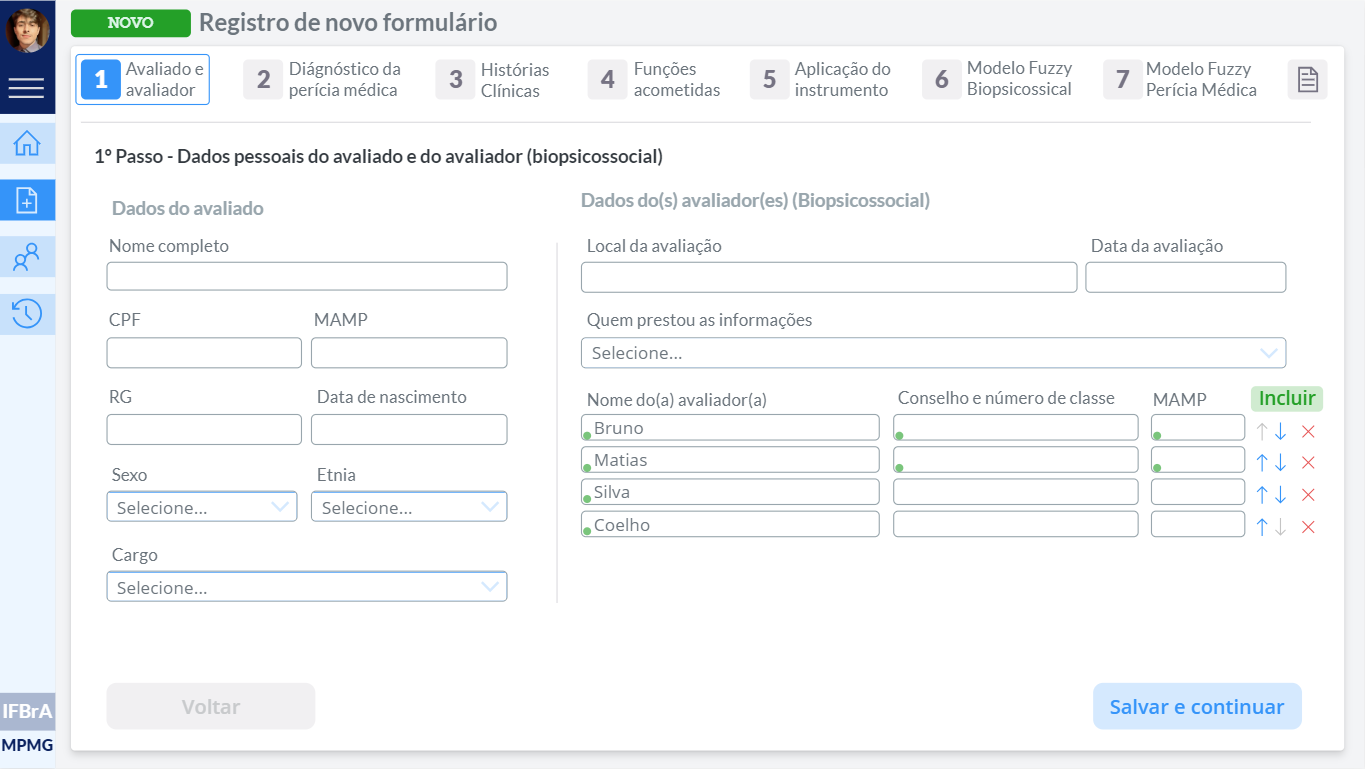Move Bruno row down with arrow

(x=1281, y=431)
